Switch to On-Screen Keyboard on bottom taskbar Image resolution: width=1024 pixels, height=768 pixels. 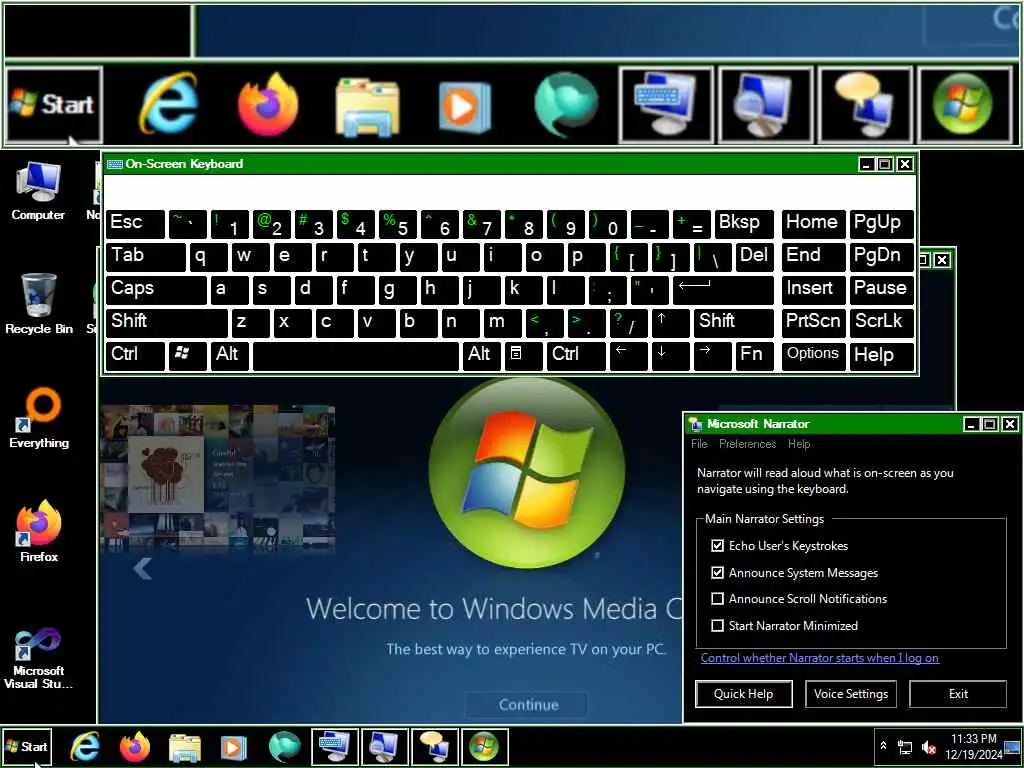(334, 746)
